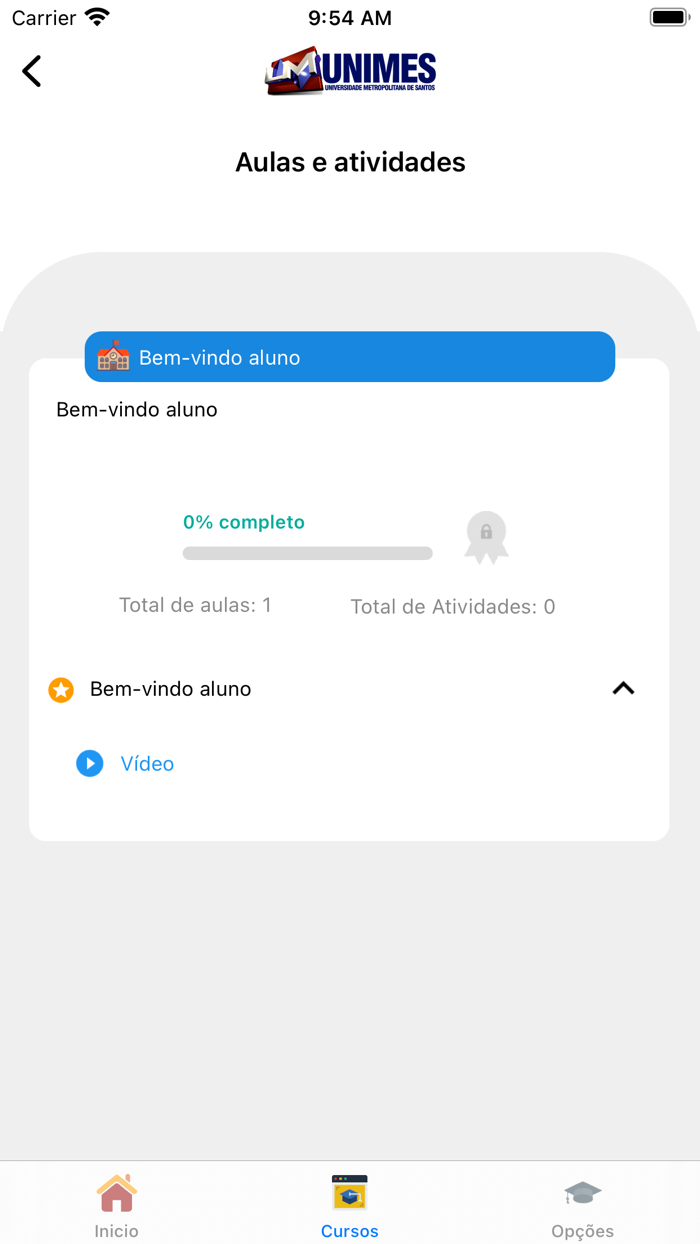Collapse the Bem-vindo aluno section chevron

tap(623, 688)
